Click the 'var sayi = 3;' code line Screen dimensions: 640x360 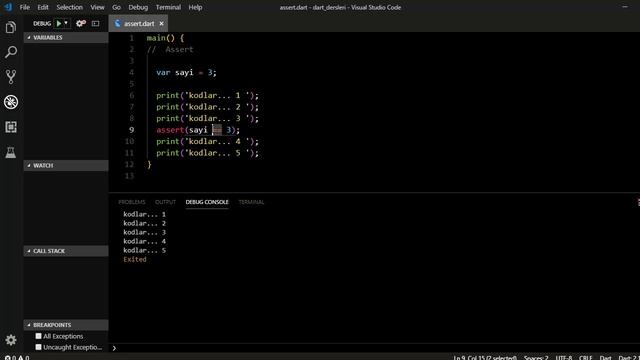coord(186,72)
